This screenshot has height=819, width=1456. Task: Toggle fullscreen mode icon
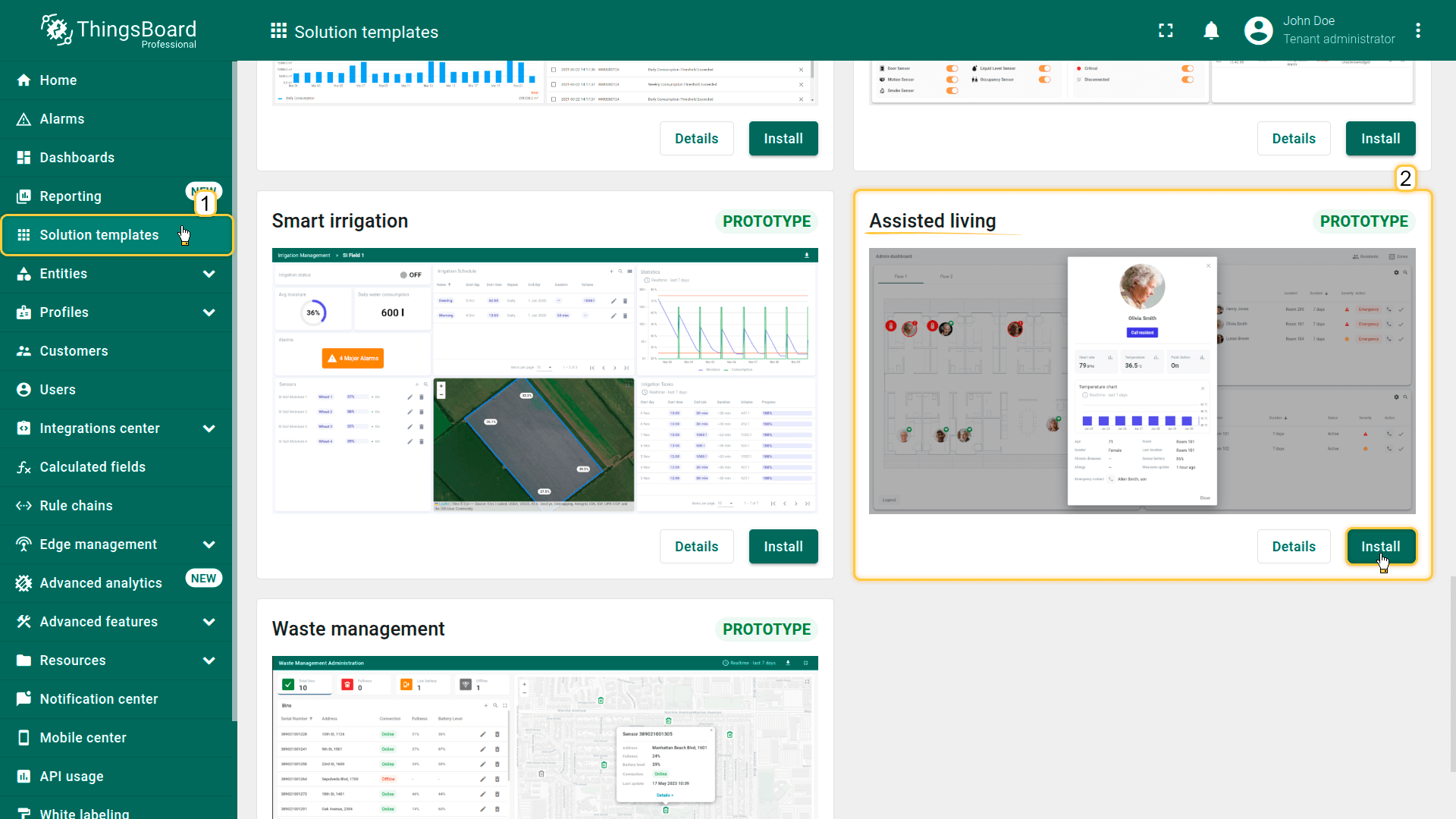click(x=1166, y=30)
